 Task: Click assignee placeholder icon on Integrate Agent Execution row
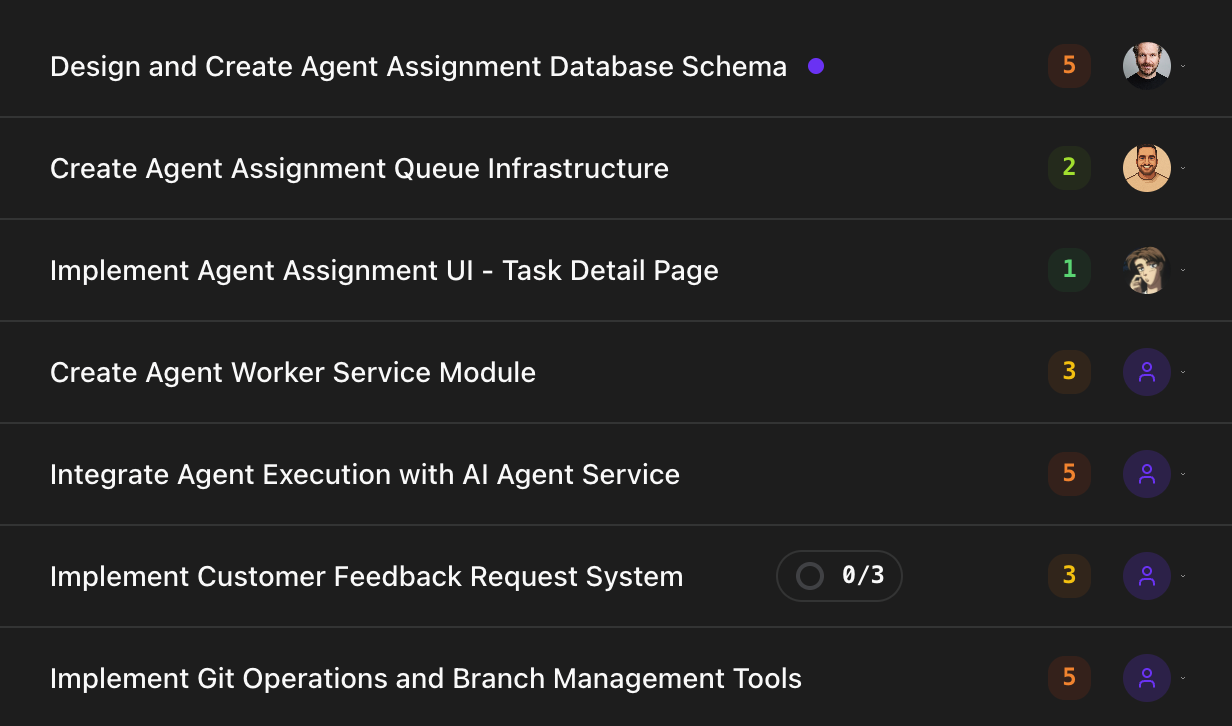click(1146, 474)
